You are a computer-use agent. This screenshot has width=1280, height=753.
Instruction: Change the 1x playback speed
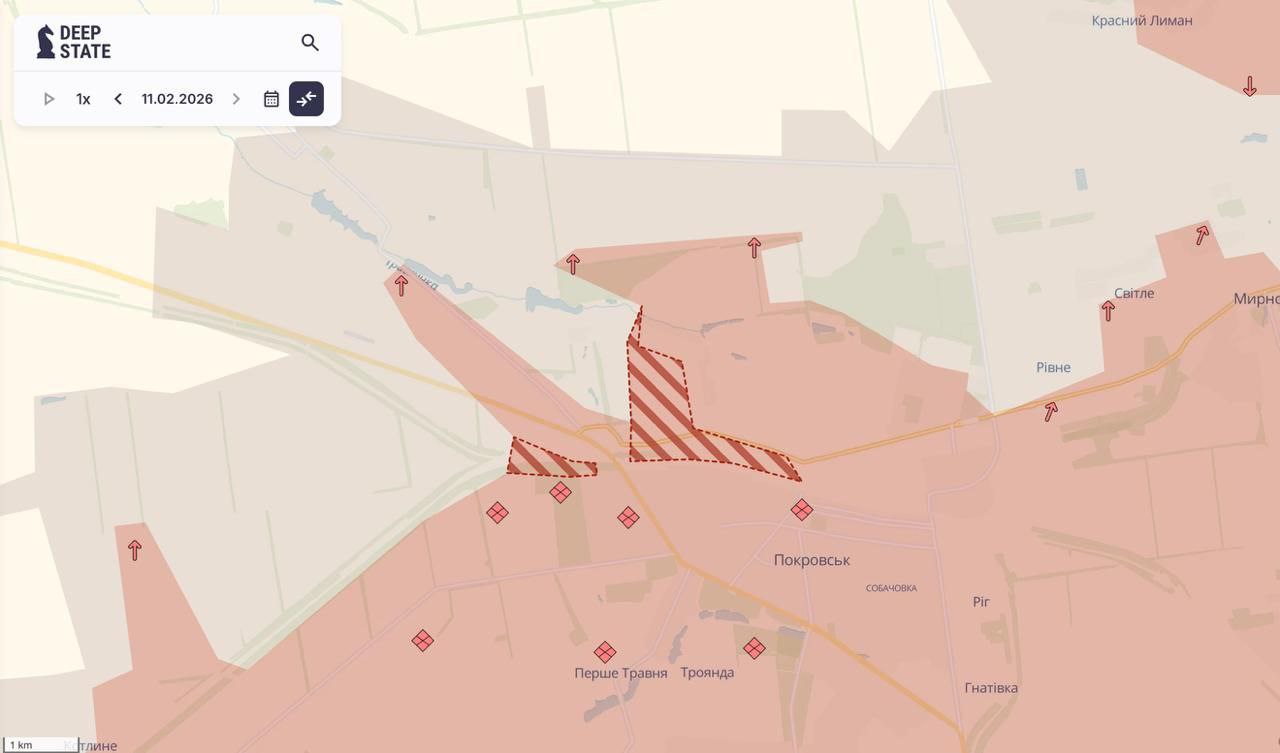83,99
